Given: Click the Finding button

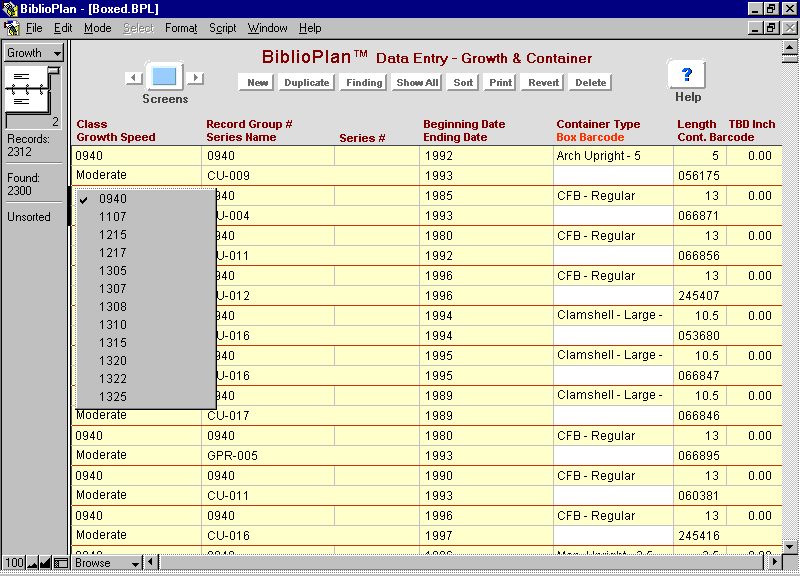Looking at the screenshot, I should pyautogui.click(x=364, y=83).
